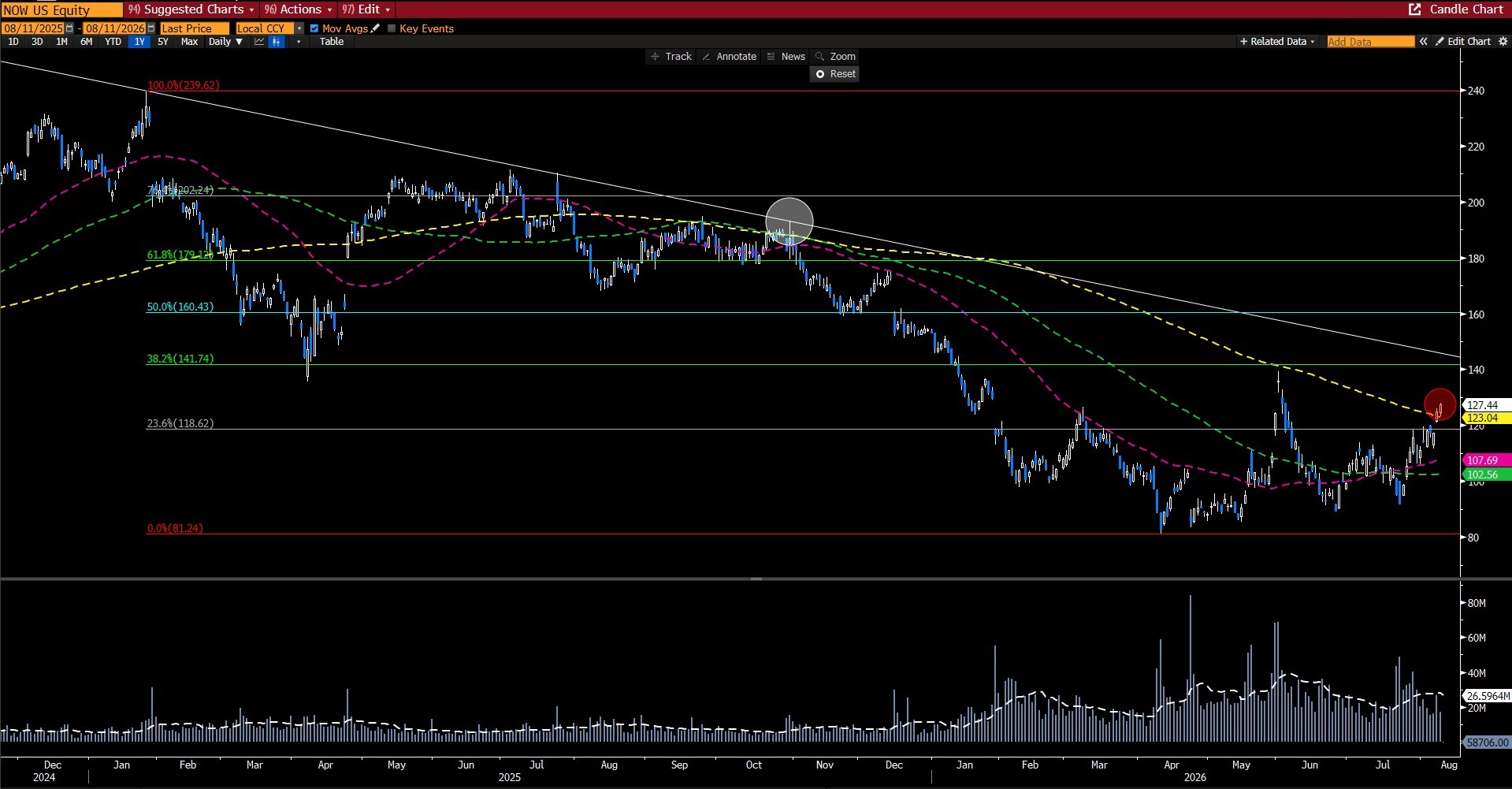Select the candle chart style icon

pos(276,42)
